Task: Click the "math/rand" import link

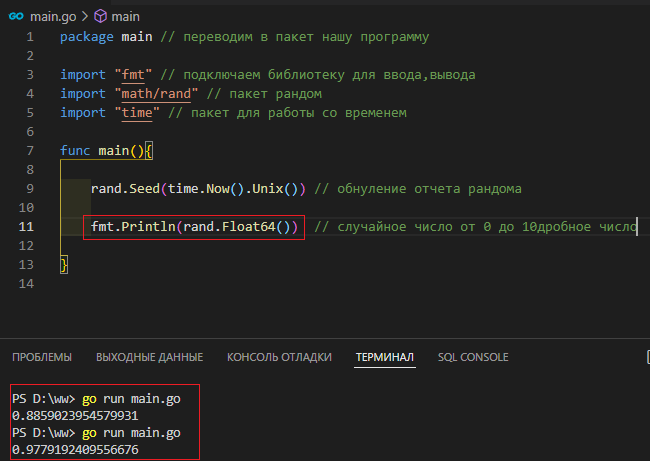Action: click(156, 94)
